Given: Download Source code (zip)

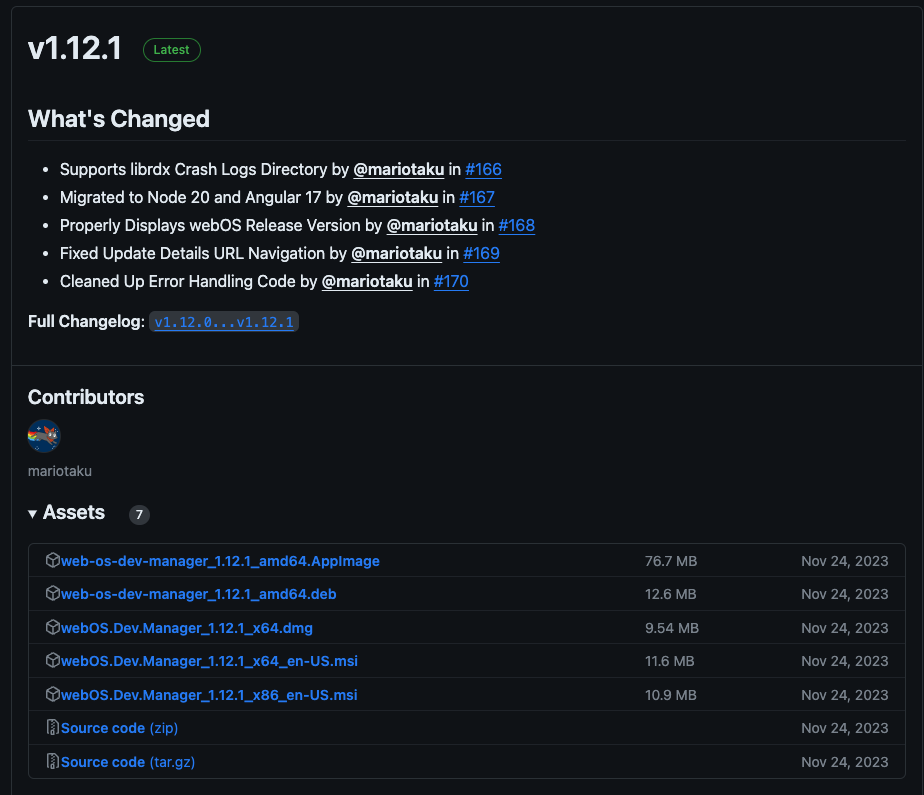Looking at the screenshot, I should pyautogui.click(x=120, y=728).
